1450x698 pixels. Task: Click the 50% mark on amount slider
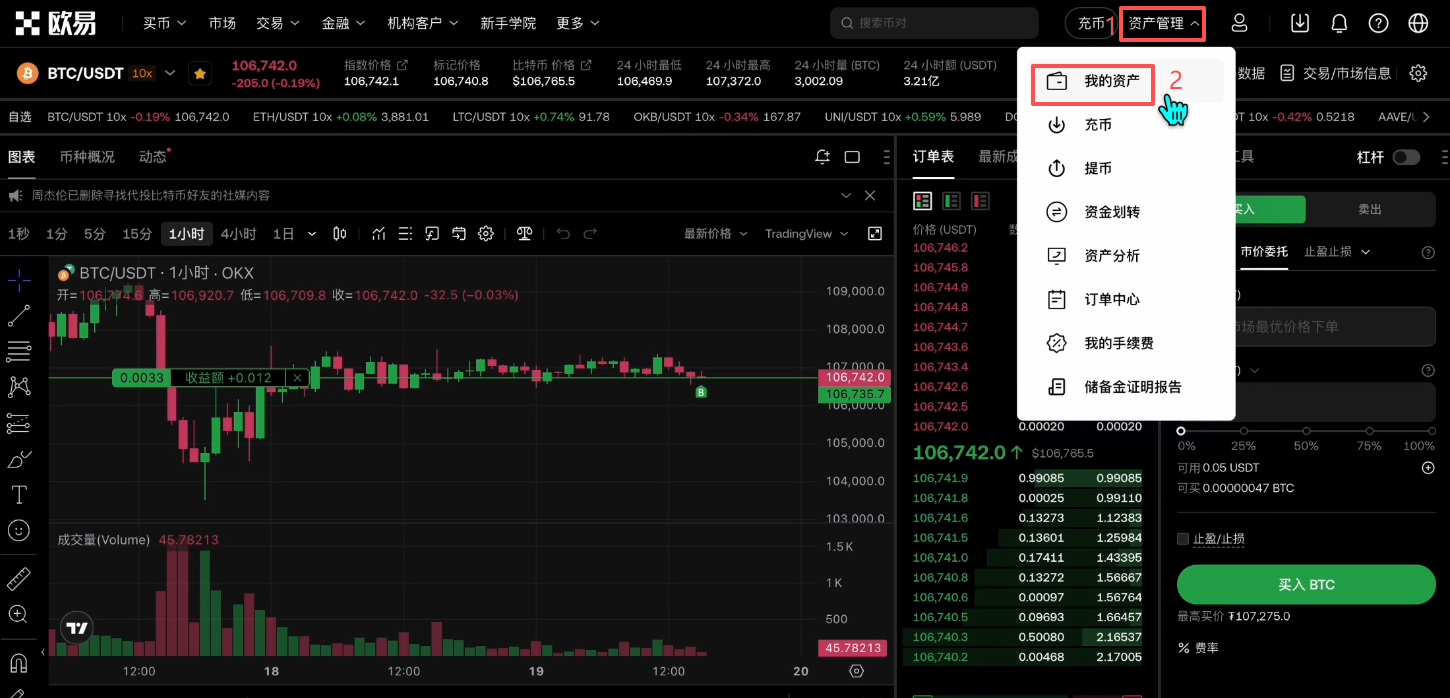(x=1306, y=431)
